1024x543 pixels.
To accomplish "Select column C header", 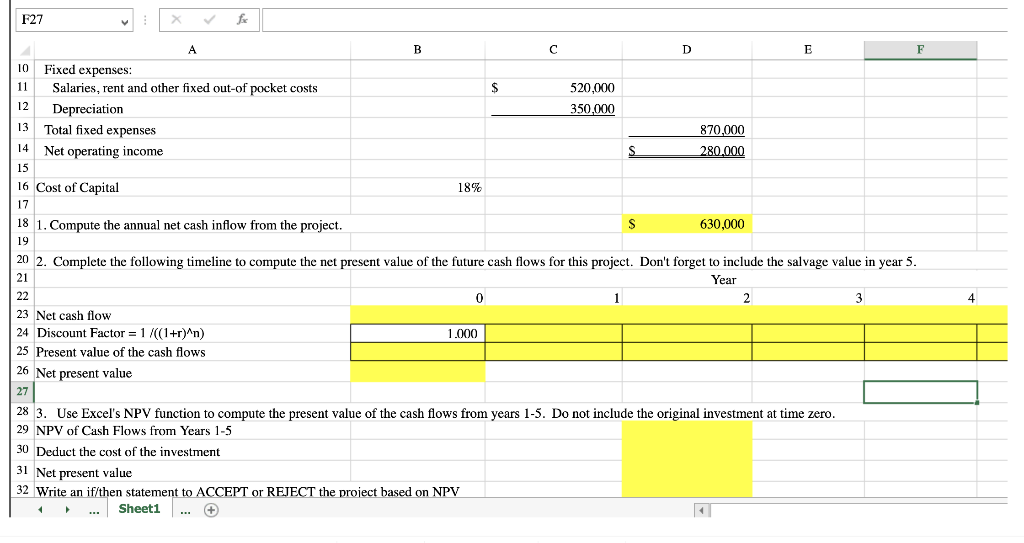I will click(x=553, y=50).
